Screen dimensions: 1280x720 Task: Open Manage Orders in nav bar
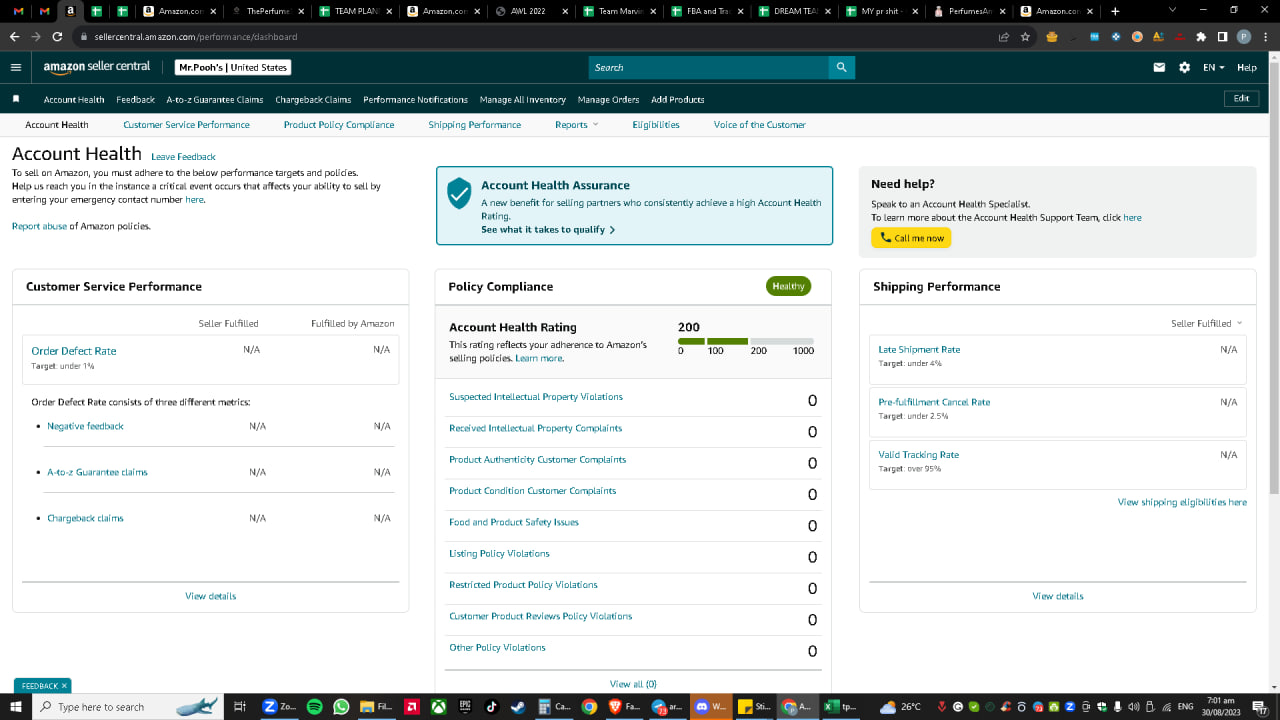click(x=608, y=99)
